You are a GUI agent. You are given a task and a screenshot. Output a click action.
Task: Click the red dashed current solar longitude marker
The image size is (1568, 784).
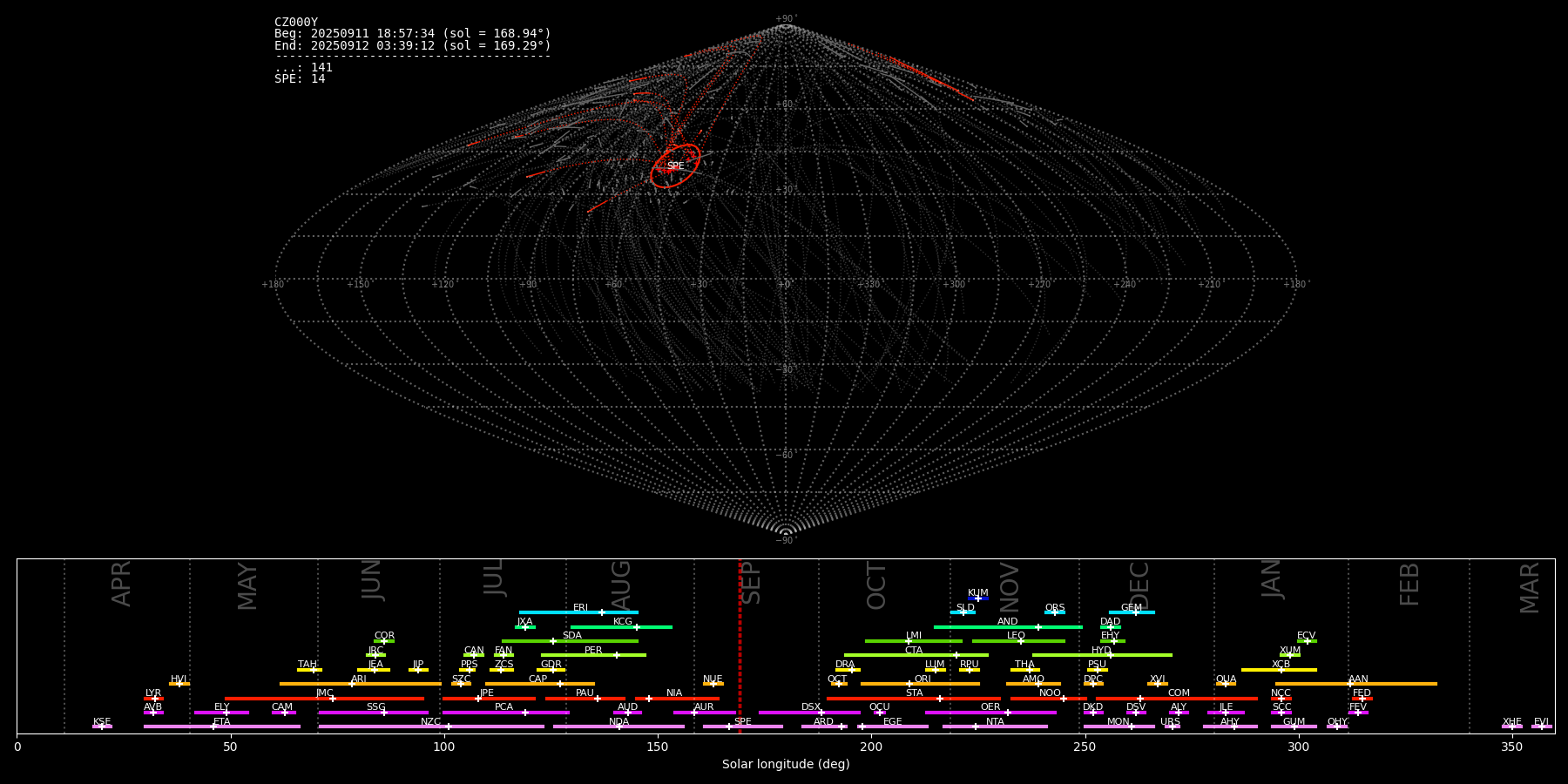(740, 645)
